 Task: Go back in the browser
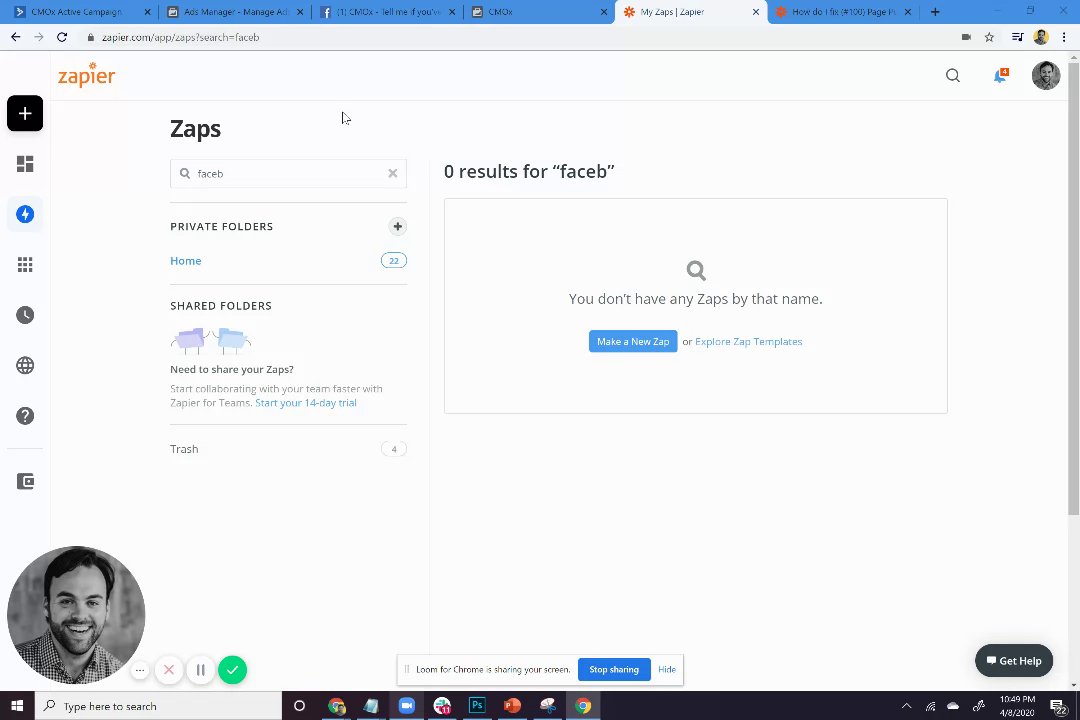tap(16, 37)
